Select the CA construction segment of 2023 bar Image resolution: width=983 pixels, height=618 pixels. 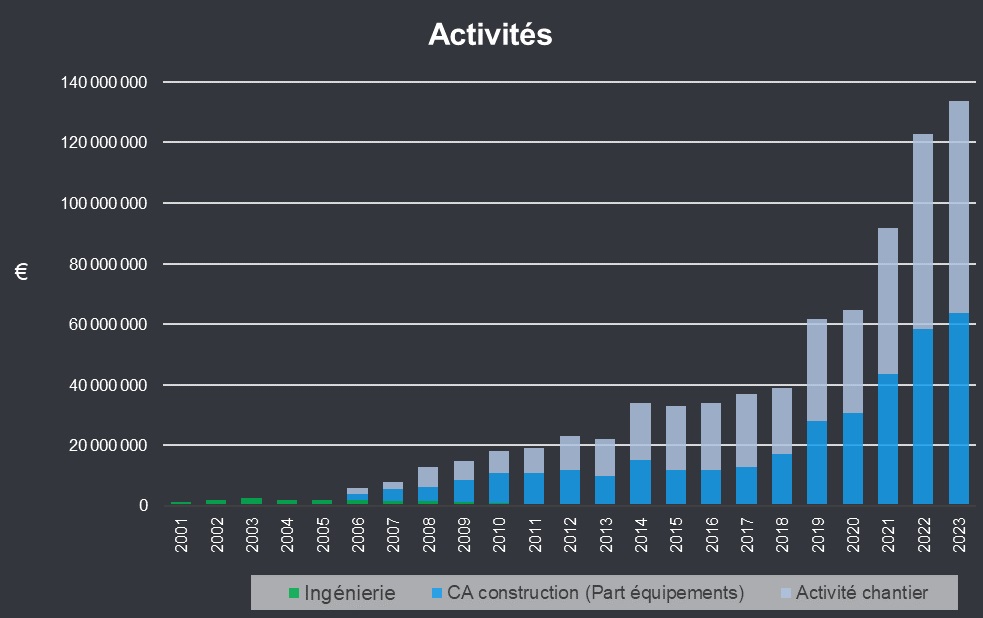tap(959, 409)
